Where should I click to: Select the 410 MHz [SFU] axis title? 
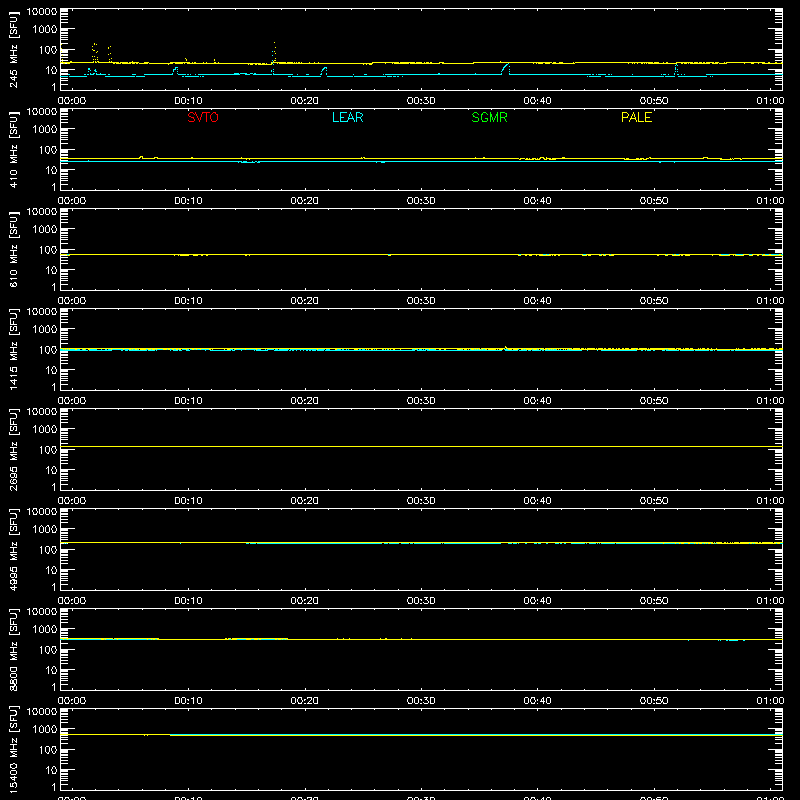13,149
